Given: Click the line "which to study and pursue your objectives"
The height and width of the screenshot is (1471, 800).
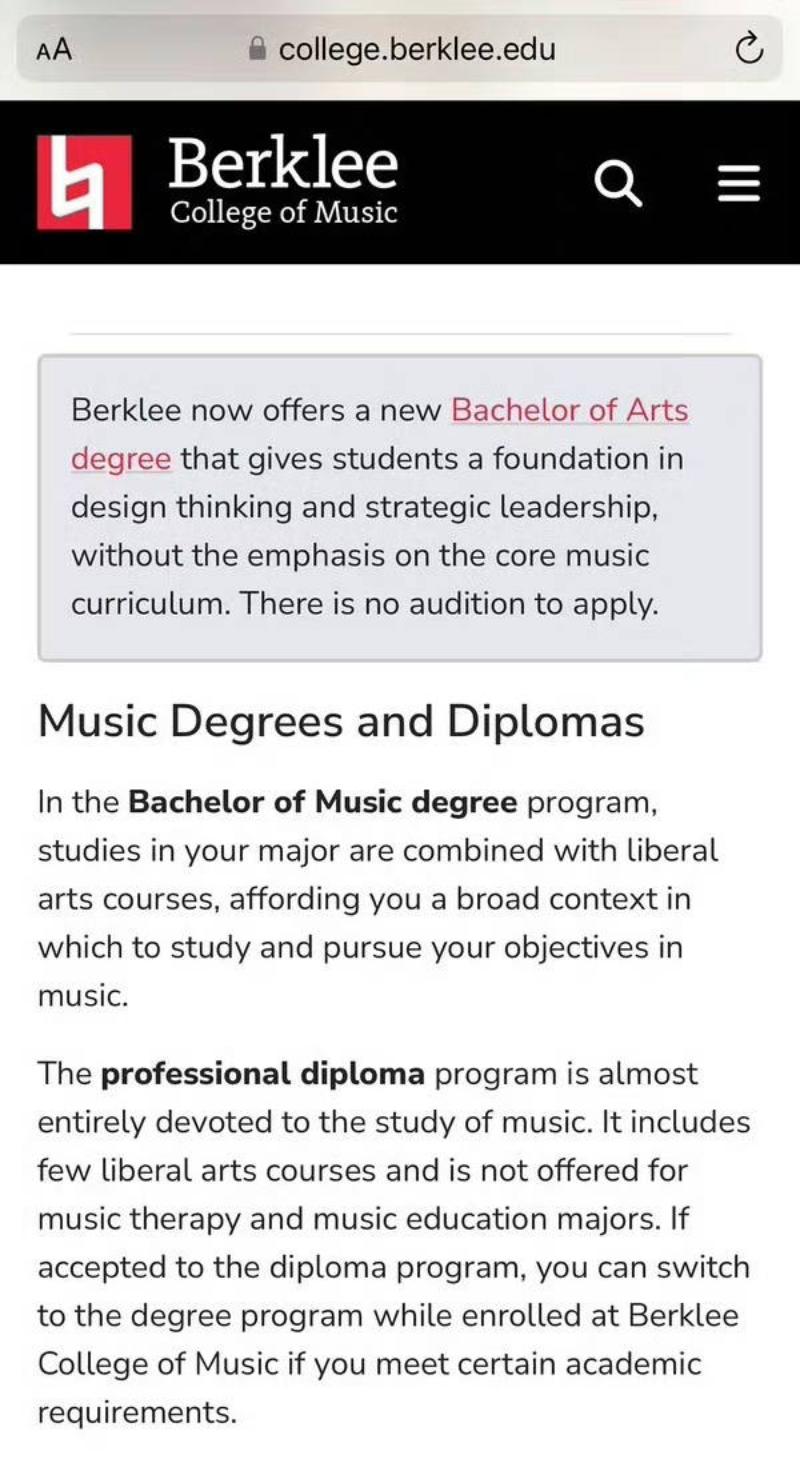Looking at the screenshot, I should [360, 948].
